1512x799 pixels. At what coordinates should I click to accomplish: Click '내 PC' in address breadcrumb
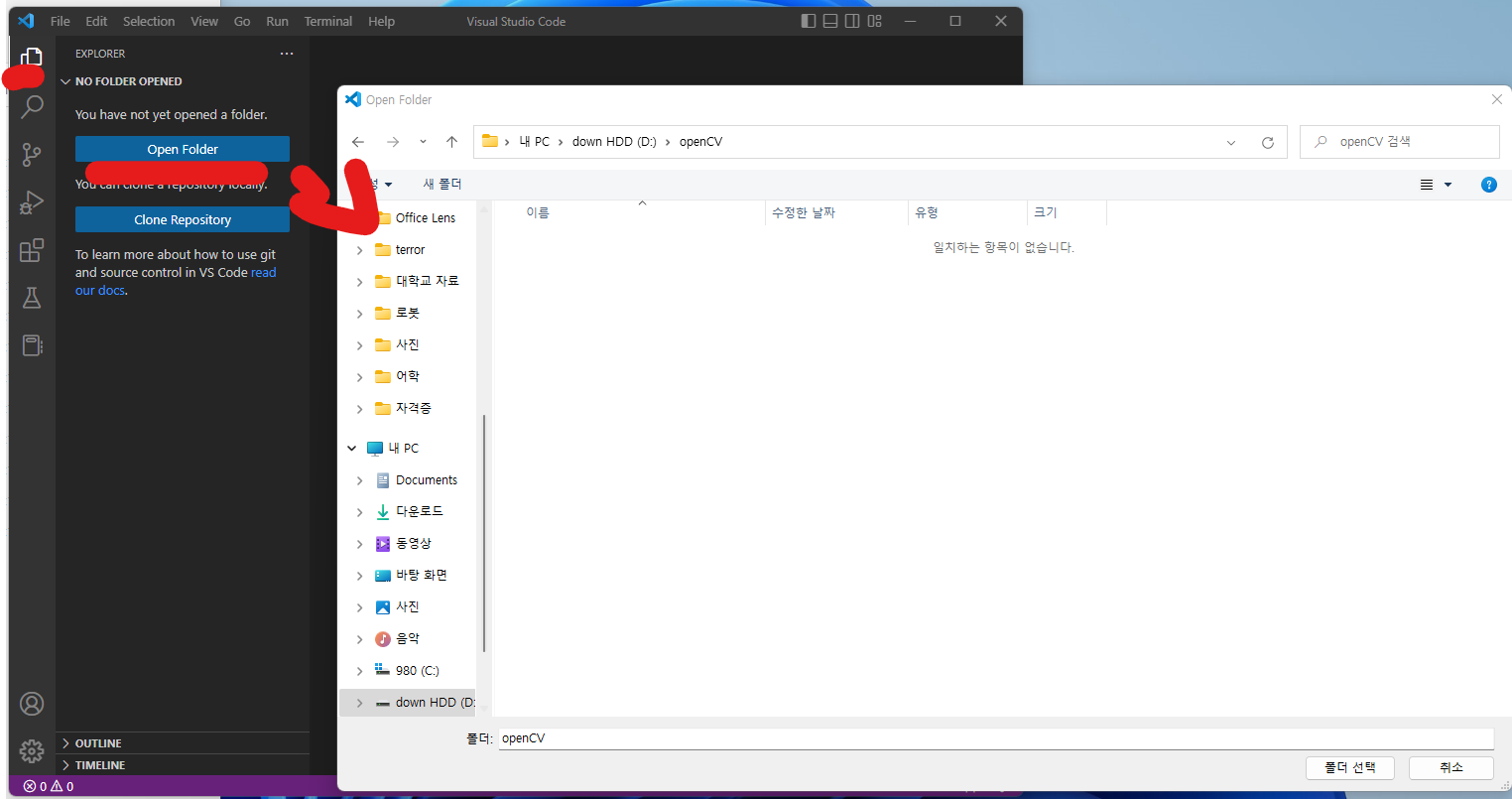tap(534, 142)
